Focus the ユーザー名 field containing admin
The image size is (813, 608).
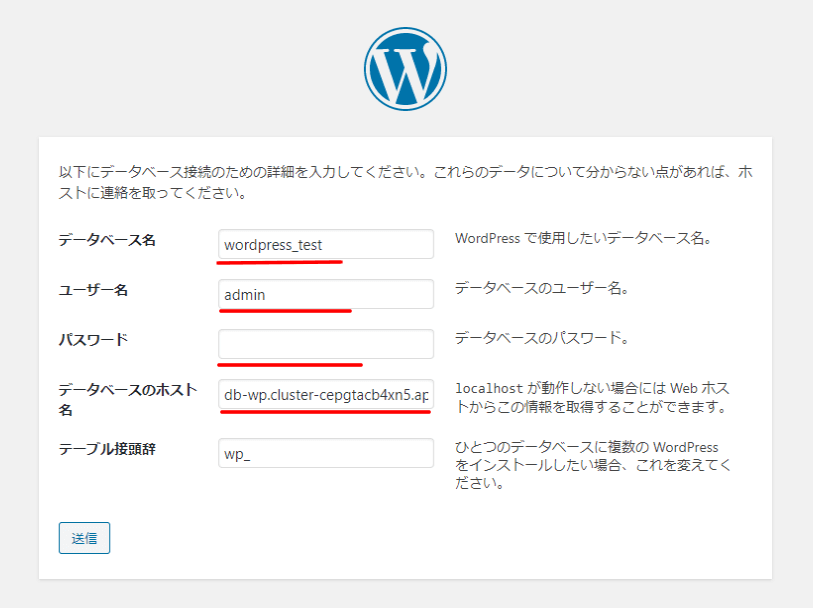pos(326,294)
